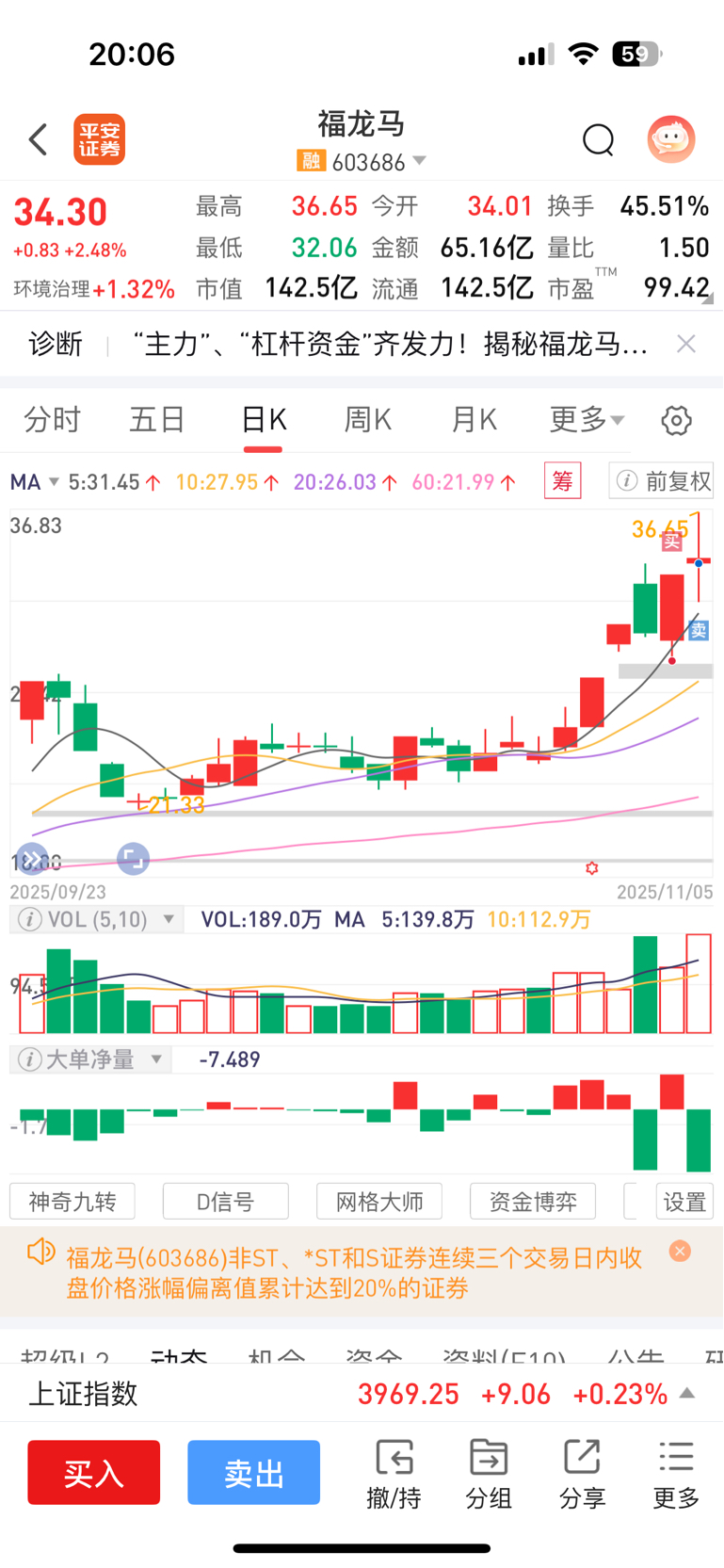Open chart settings gear icon
724x1568 pixels.
(676, 420)
